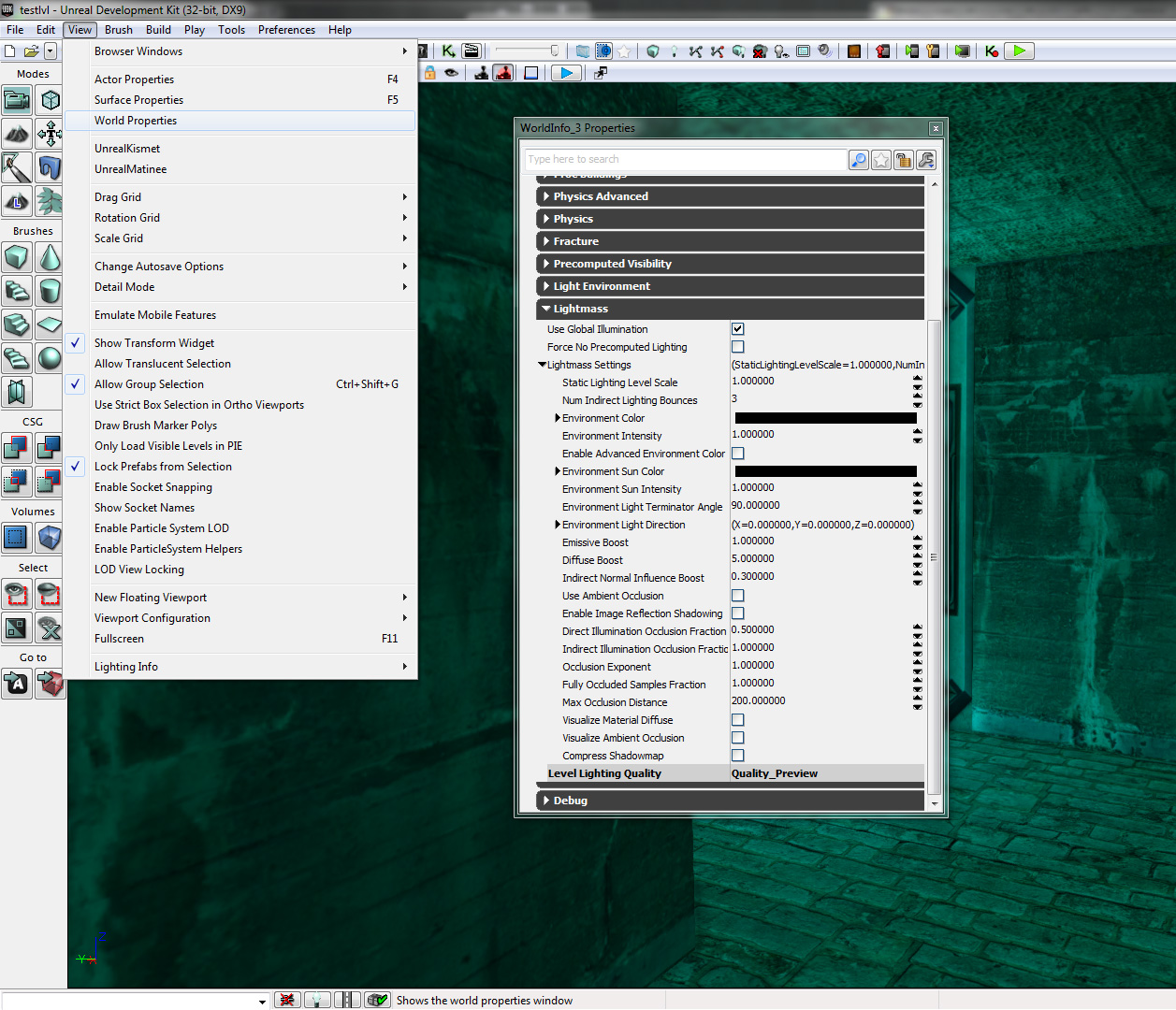Image resolution: width=1176 pixels, height=1010 pixels.
Task: Switch to Geometry mode cube icon
Action: point(50,99)
